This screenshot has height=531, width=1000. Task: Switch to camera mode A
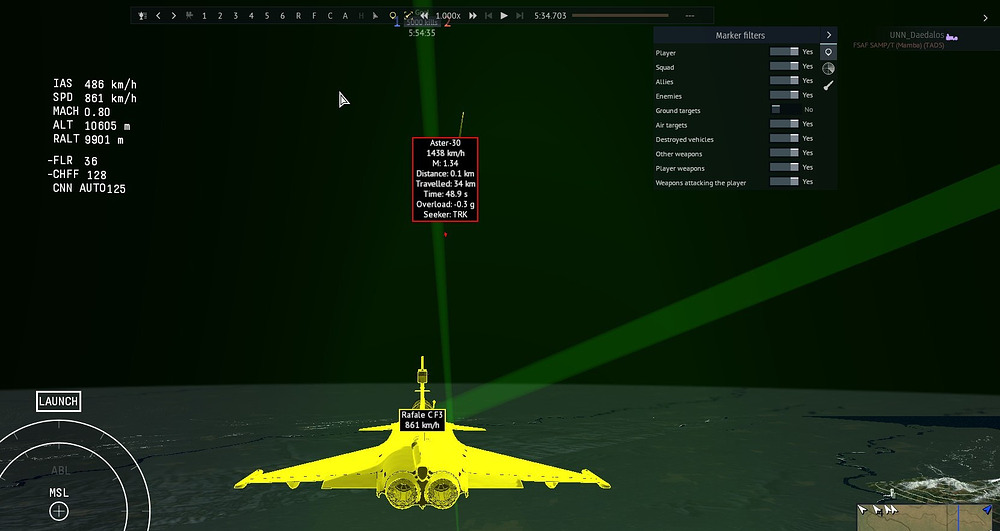coord(345,16)
